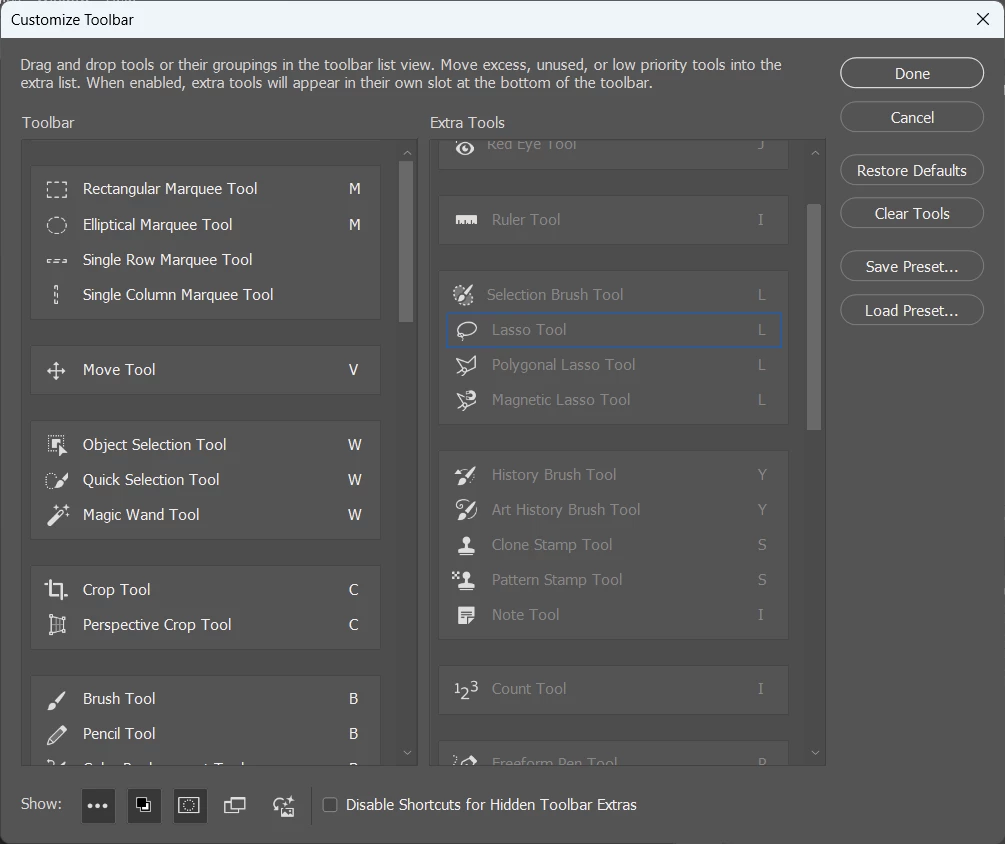Viewport: 1005px width, 844px height.
Task: Click Restore Defaults
Action: (x=912, y=170)
